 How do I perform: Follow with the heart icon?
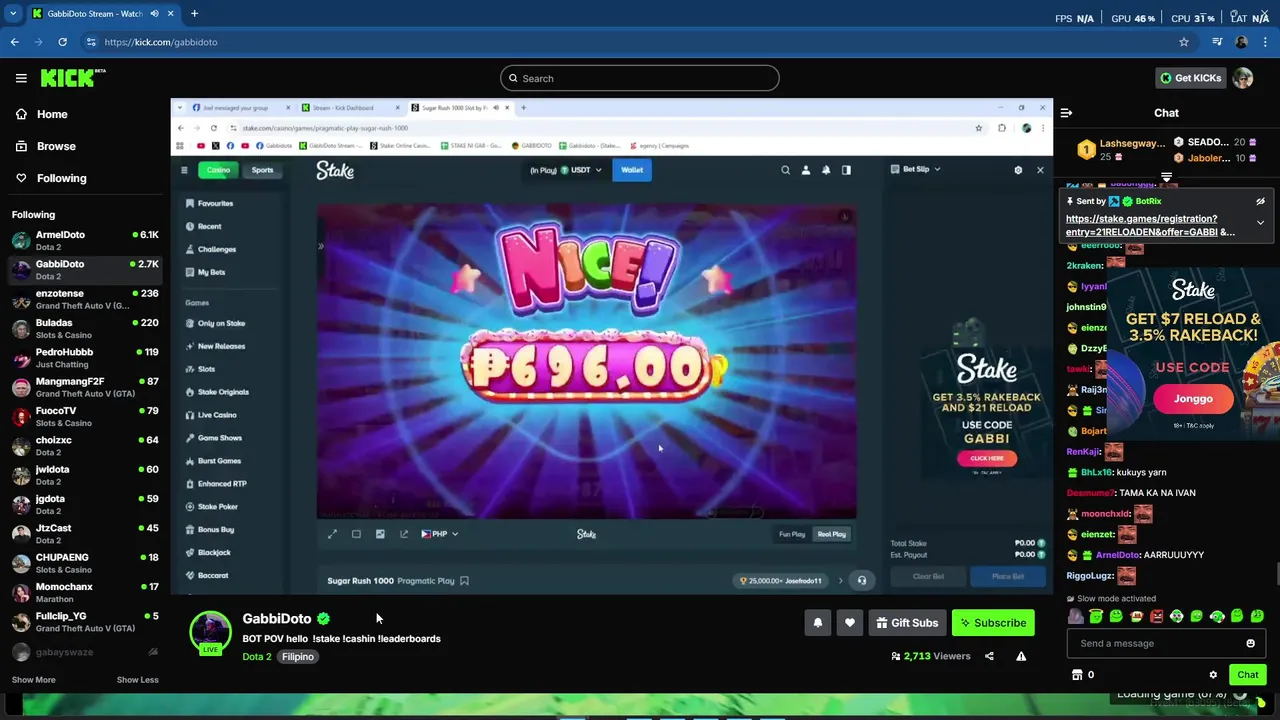point(849,623)
